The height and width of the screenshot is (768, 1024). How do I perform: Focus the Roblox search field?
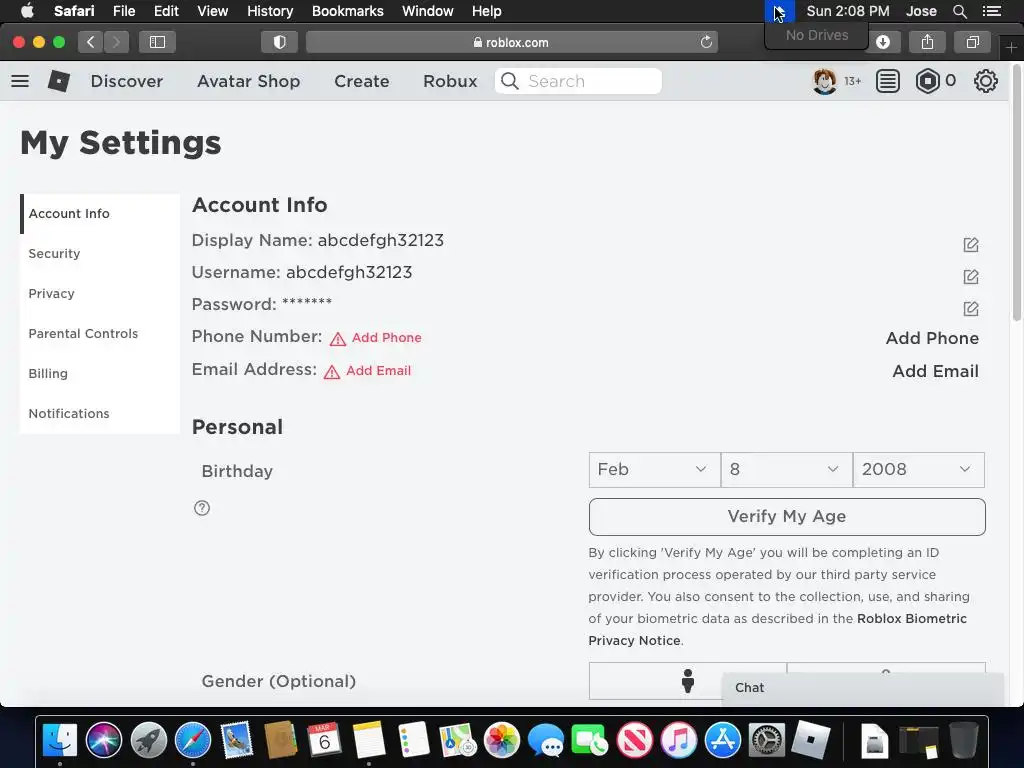pyautogui.click(x=579, y=81)
